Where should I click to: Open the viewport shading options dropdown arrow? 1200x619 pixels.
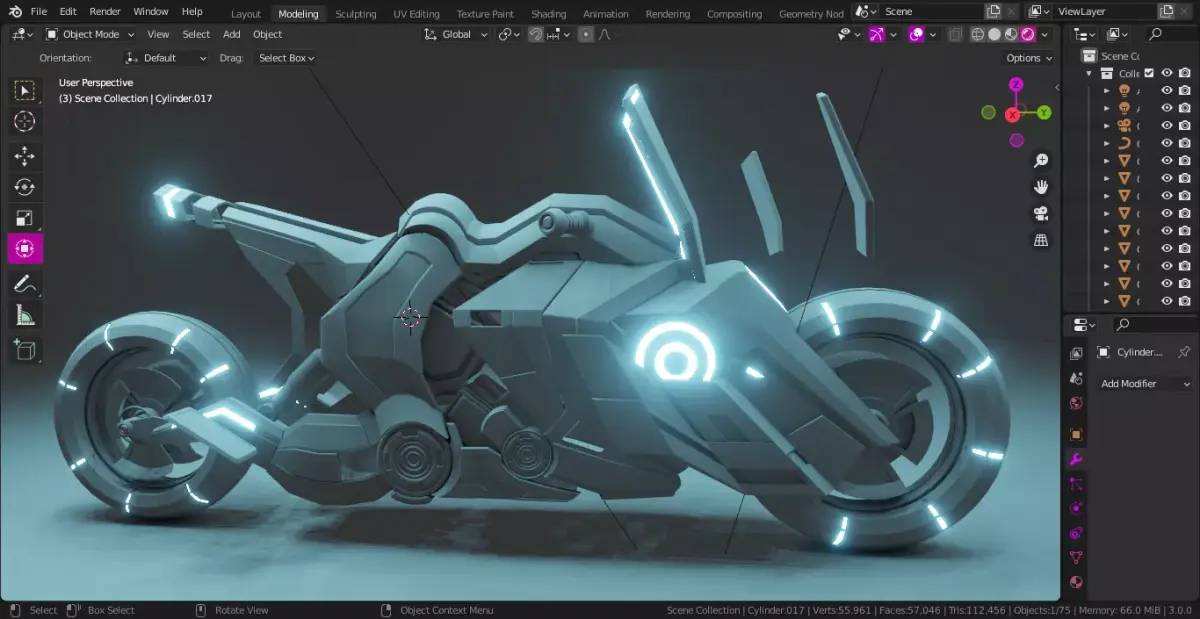tap(1046, 34)
